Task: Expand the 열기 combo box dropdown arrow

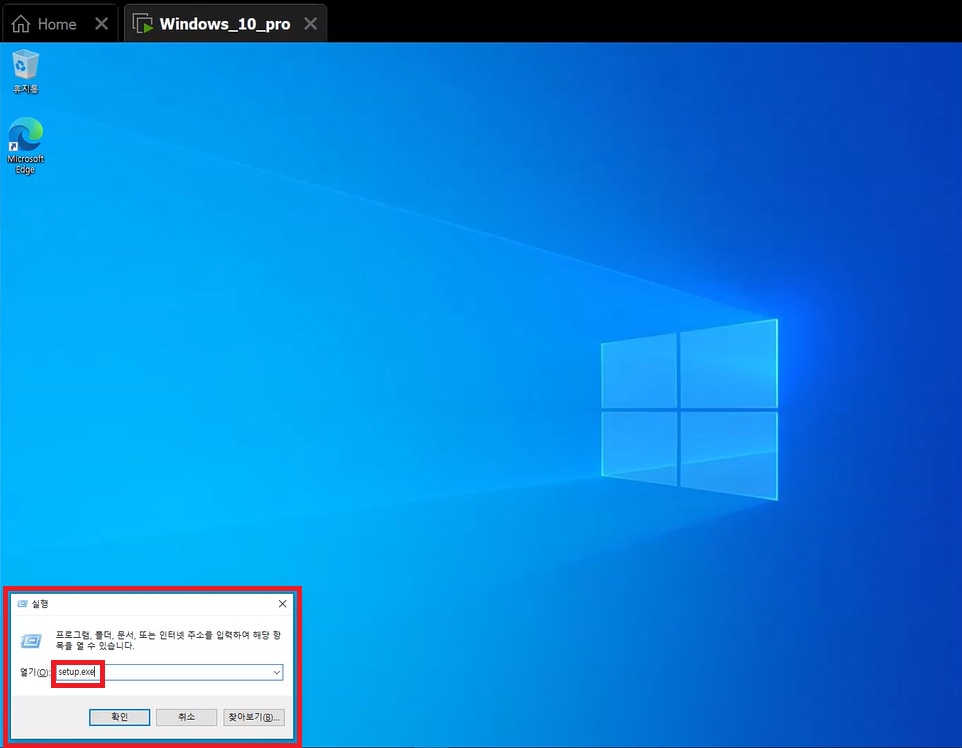Action: point(277,672)
